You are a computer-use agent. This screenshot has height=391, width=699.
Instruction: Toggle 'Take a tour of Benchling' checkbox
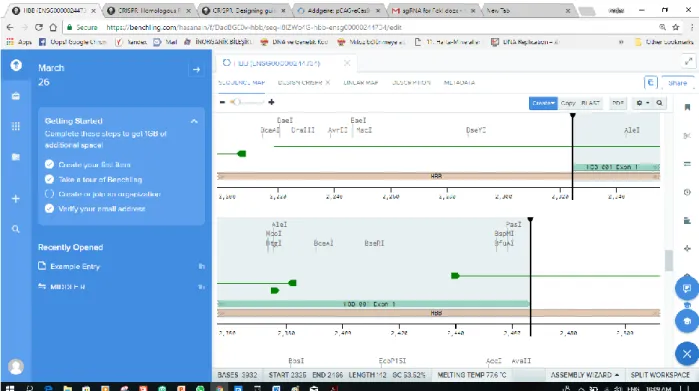click(49, 179)
